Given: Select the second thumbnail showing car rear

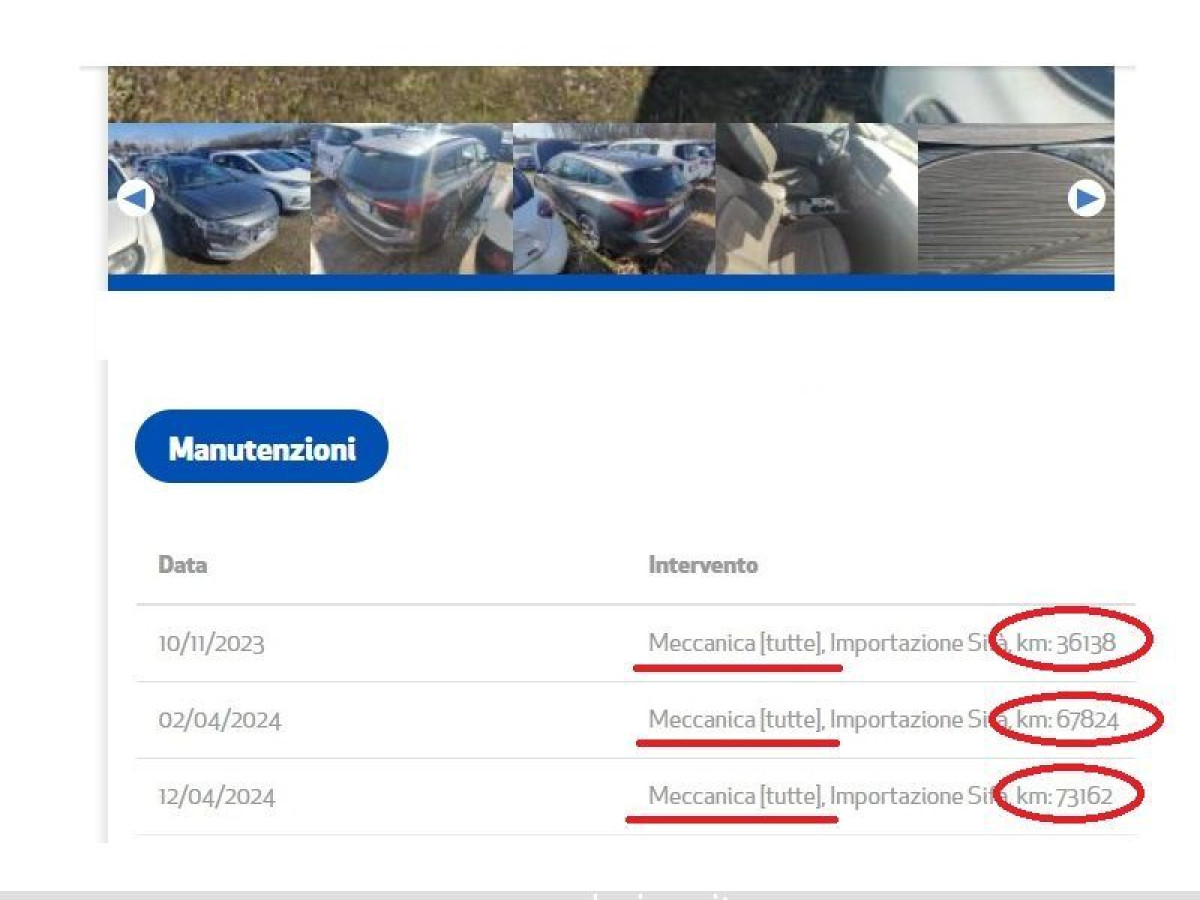Looking at the screenshot, I should point(411,199).
